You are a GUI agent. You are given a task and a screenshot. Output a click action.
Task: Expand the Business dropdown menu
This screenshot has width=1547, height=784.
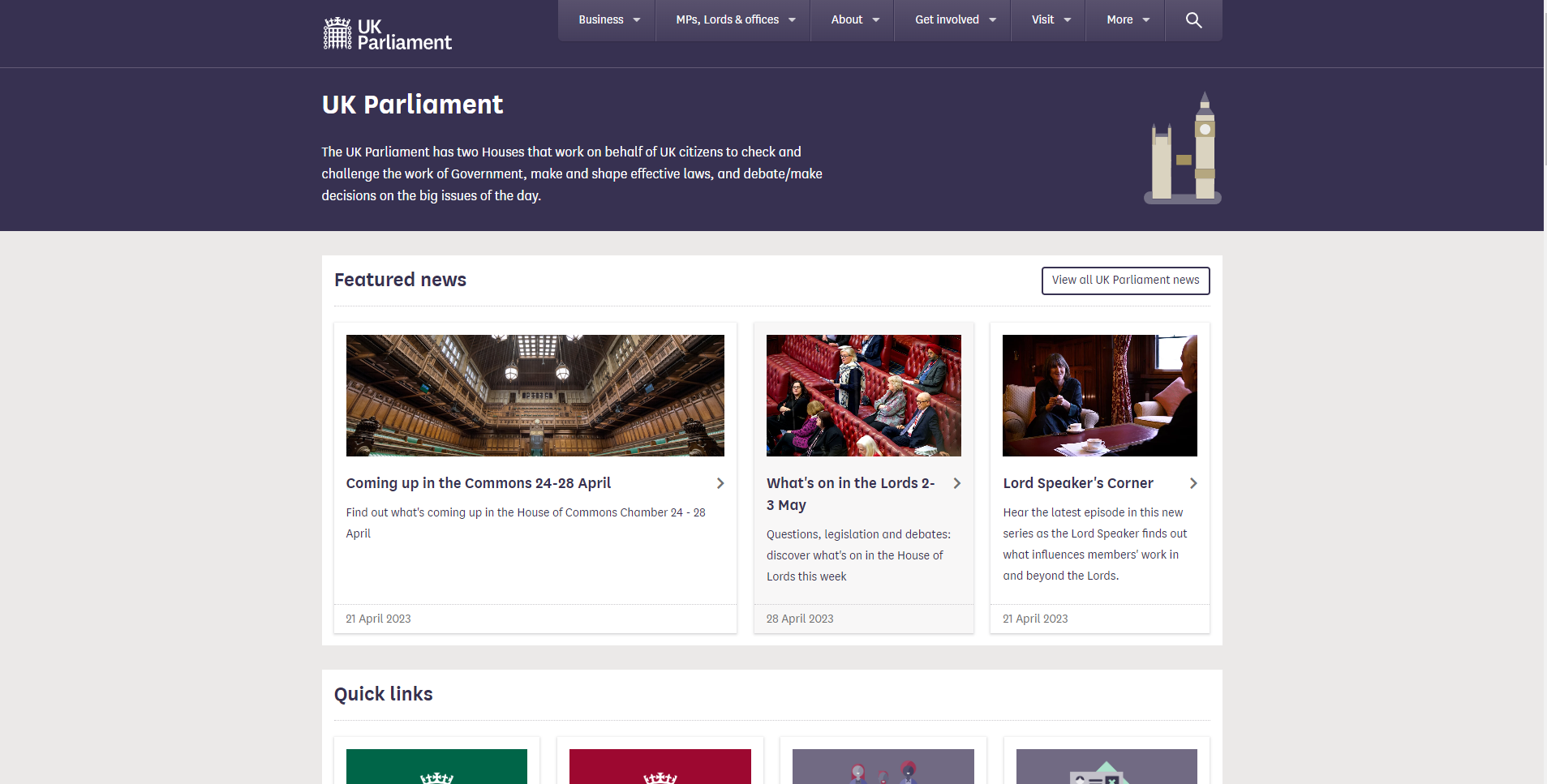click(608, 20)
